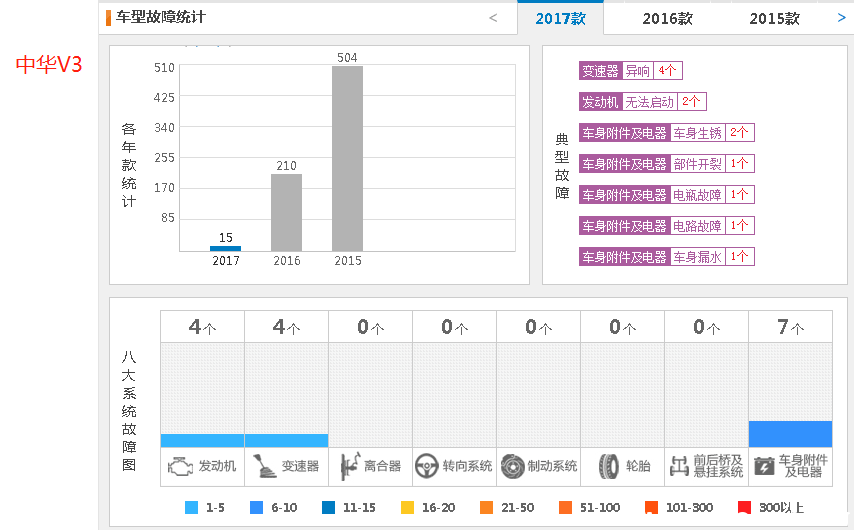Switch to the 2016款 tab
This screenshot has height=530, width=854.
667,18
